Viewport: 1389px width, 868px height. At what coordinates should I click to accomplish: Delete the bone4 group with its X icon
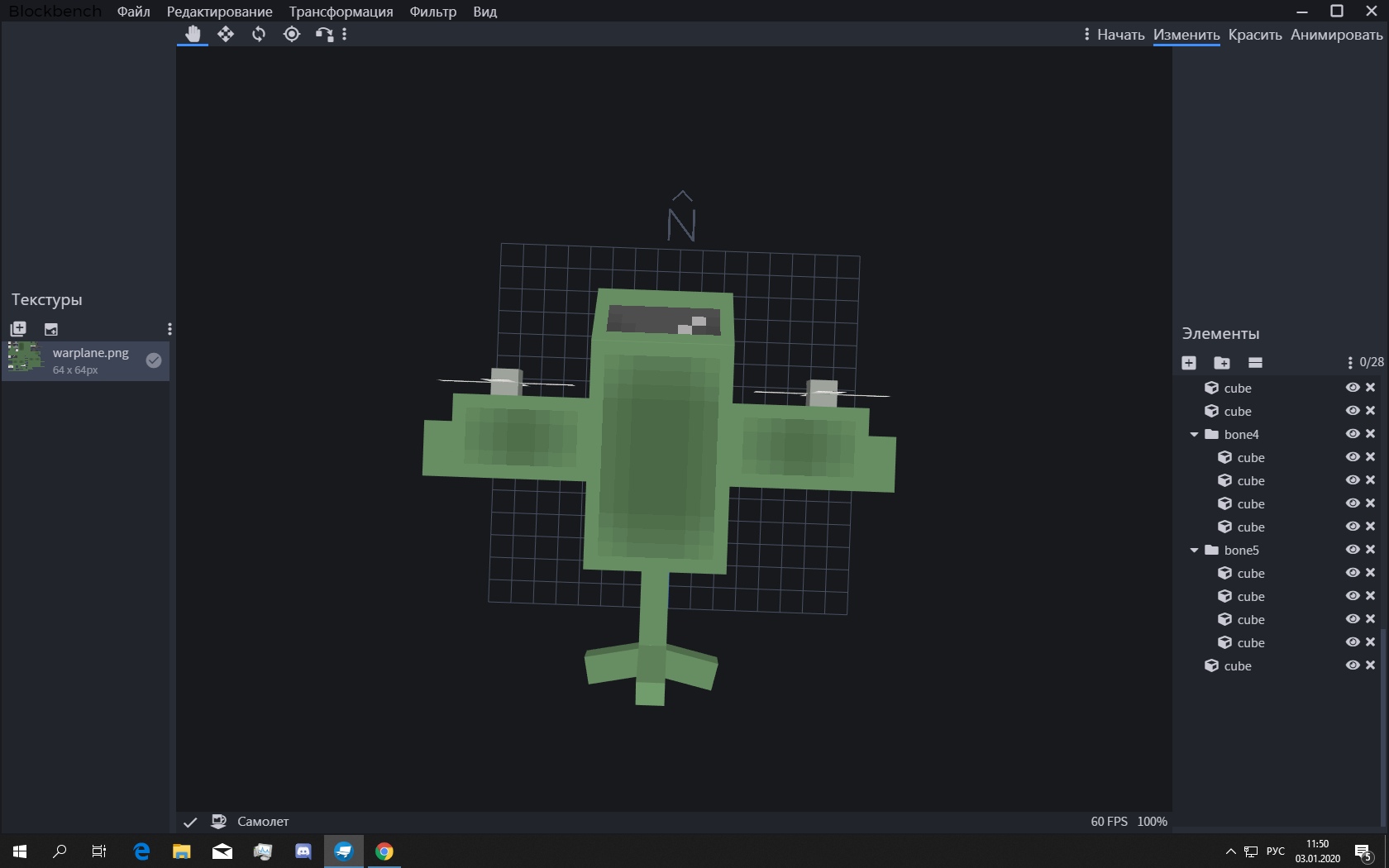point(1370,433)
